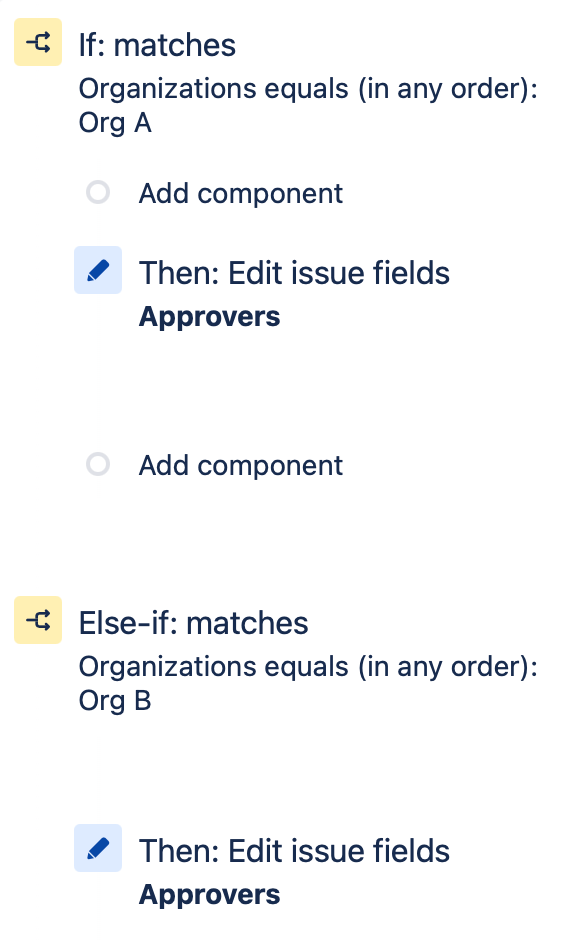Expand the If: matches condition
Screen dimensions: 588x940
(157, 44)
